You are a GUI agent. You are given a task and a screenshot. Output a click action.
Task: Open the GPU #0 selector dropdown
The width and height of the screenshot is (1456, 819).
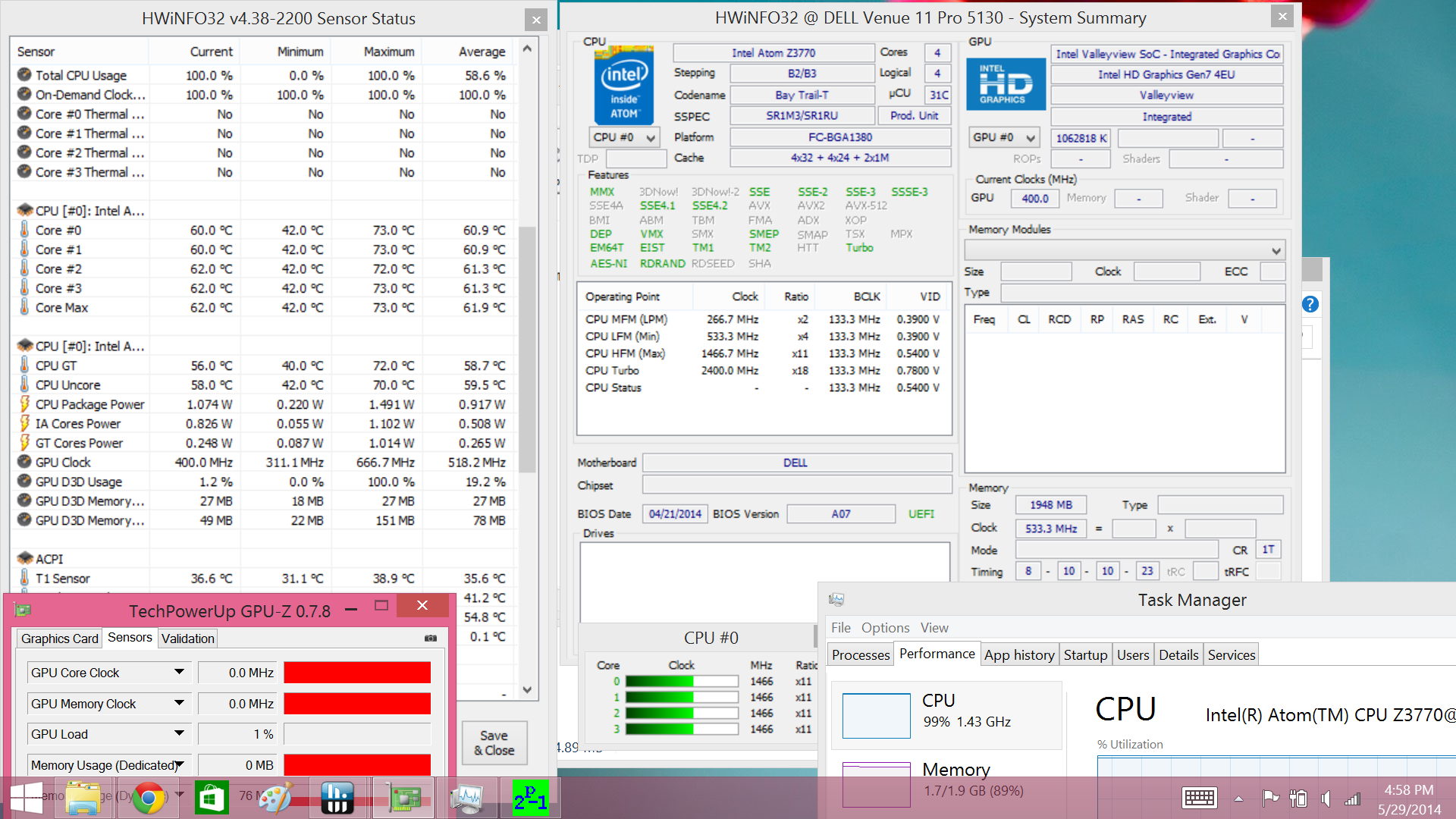tap(1003, 137)
